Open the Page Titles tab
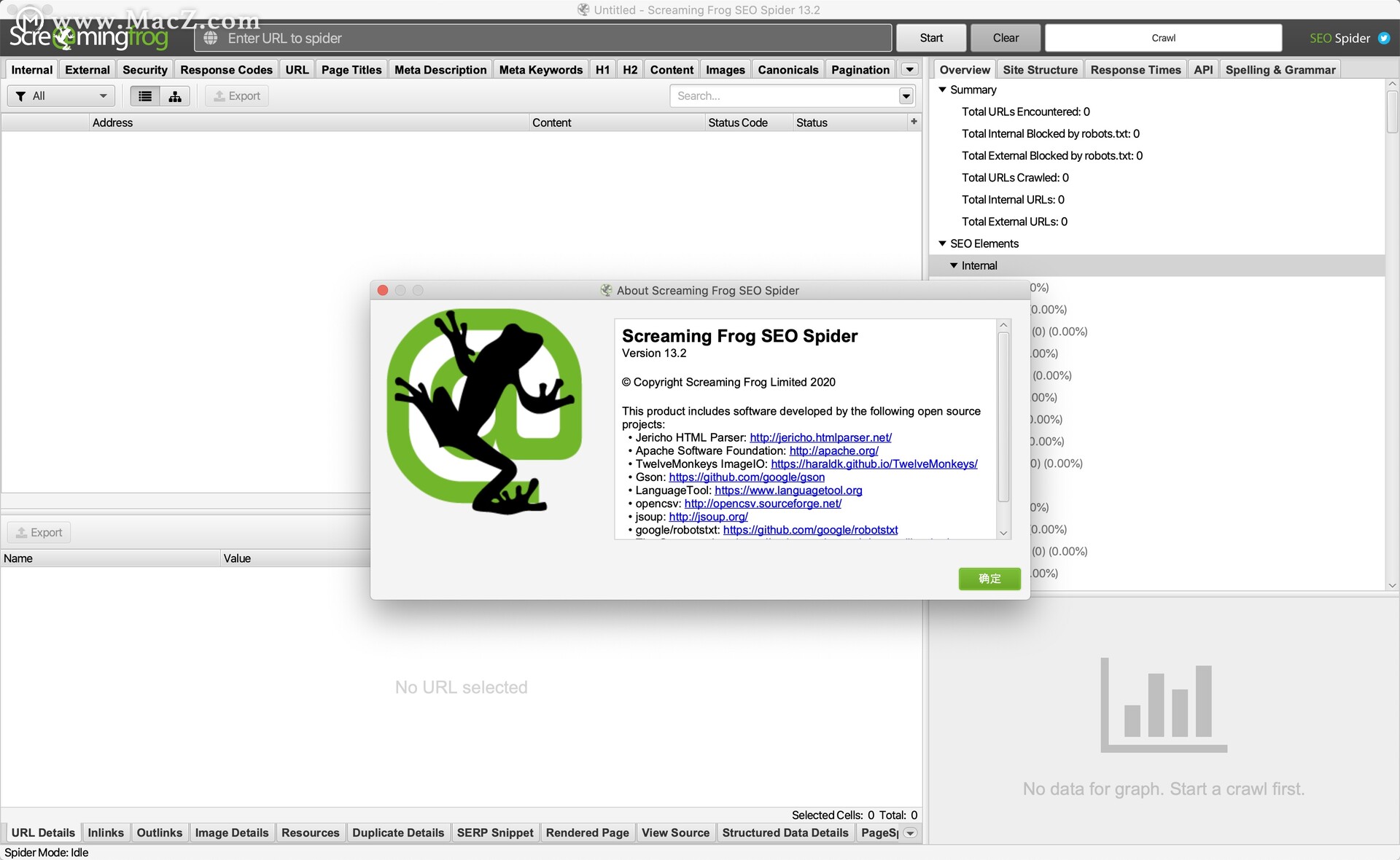 click(351, 69)
